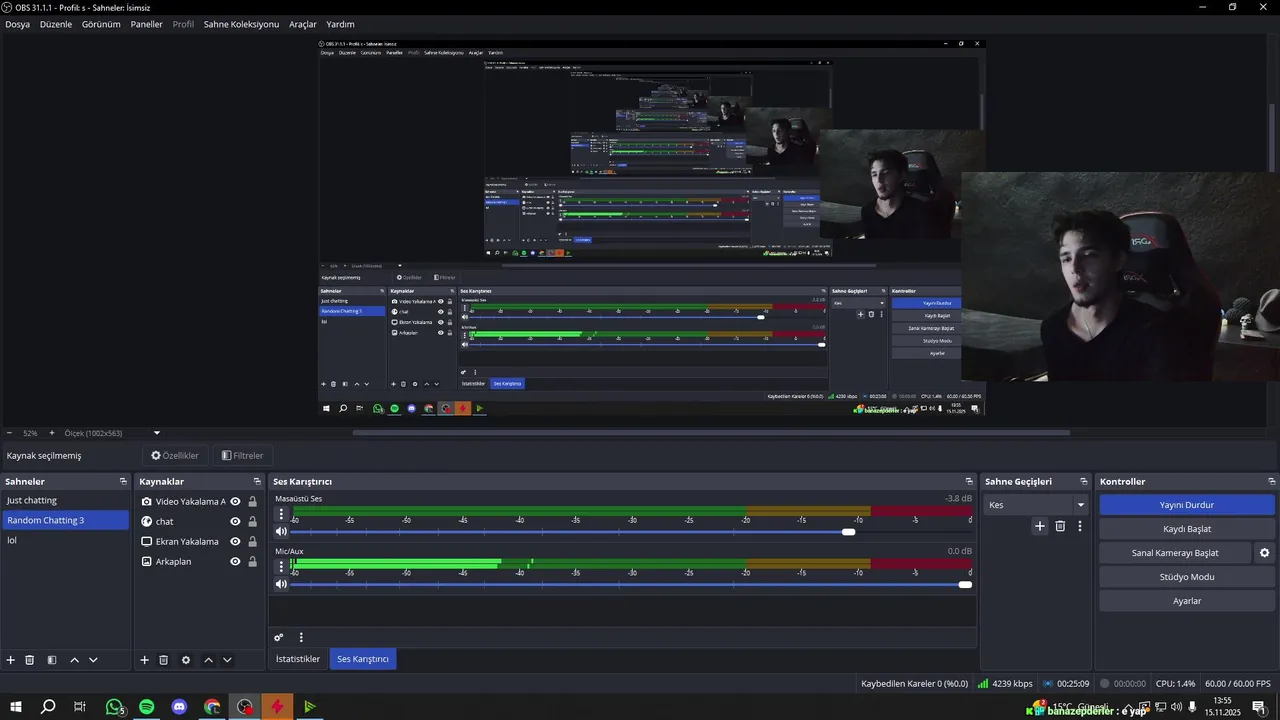
Task: Open source Filtreler button
Action: (242, 456)
